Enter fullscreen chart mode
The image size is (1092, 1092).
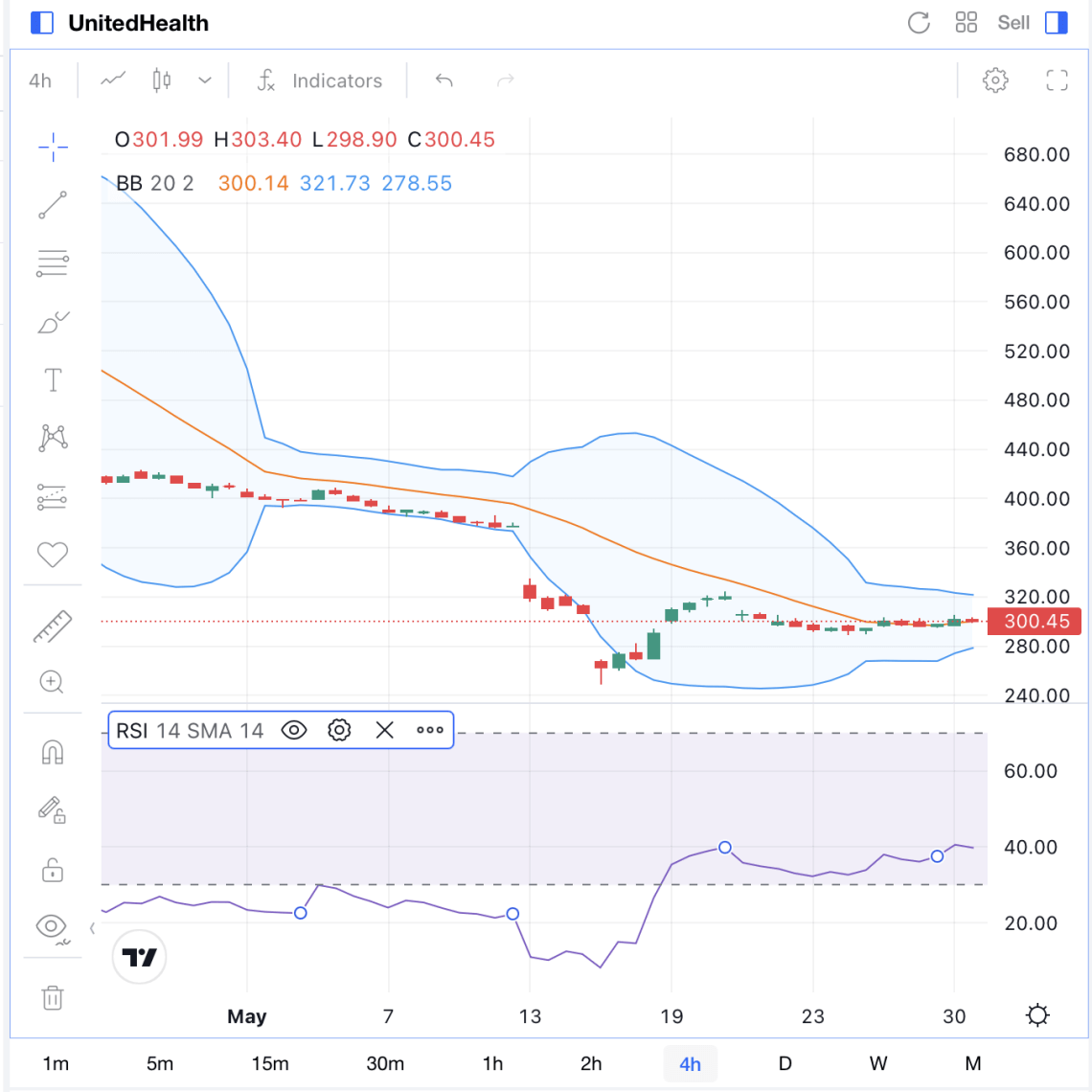[x=1058, y=80]
